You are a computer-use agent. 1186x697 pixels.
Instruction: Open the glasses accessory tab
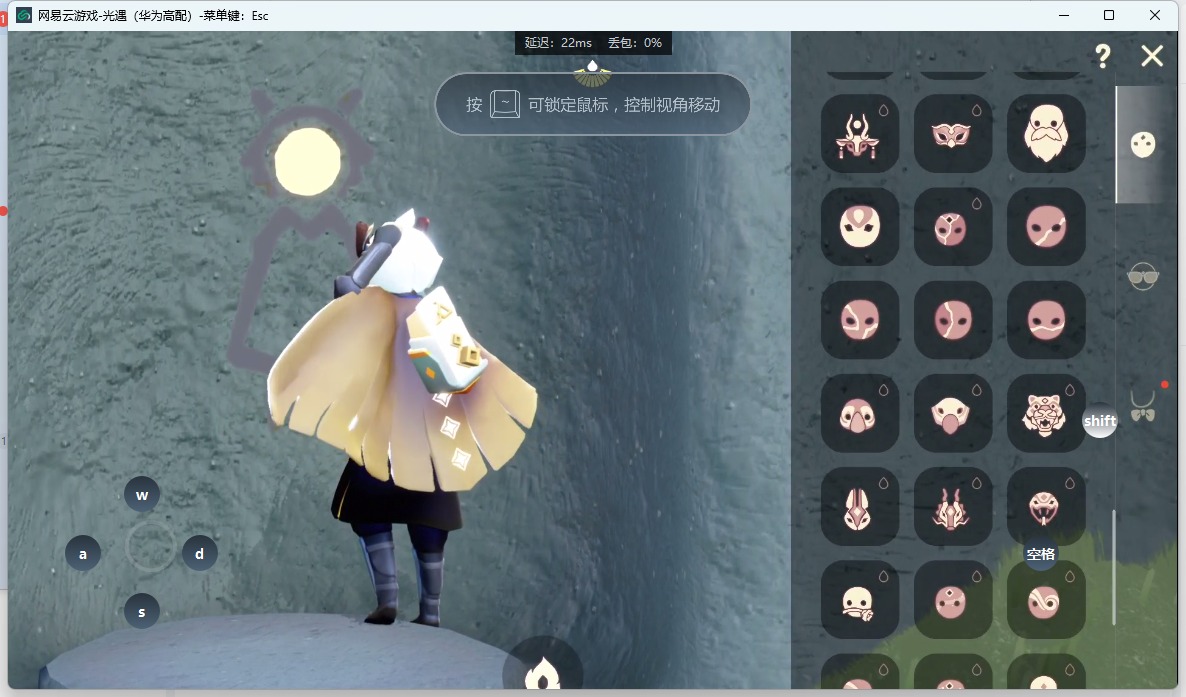click(1143, 277)
